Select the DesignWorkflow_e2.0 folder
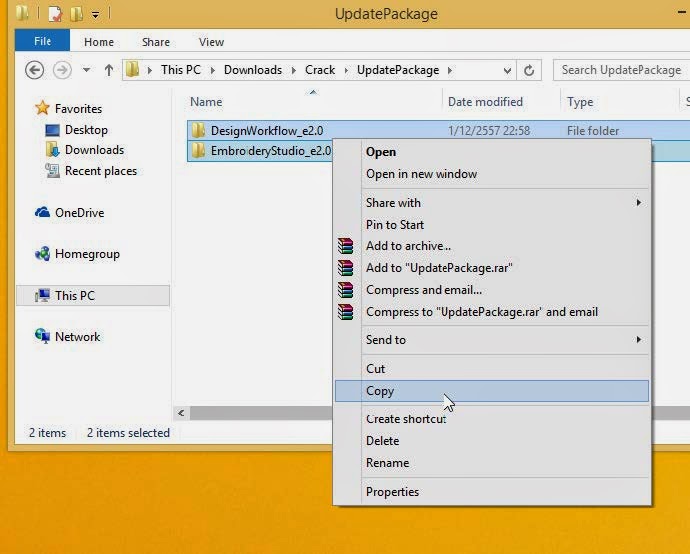 pos(267,131)
